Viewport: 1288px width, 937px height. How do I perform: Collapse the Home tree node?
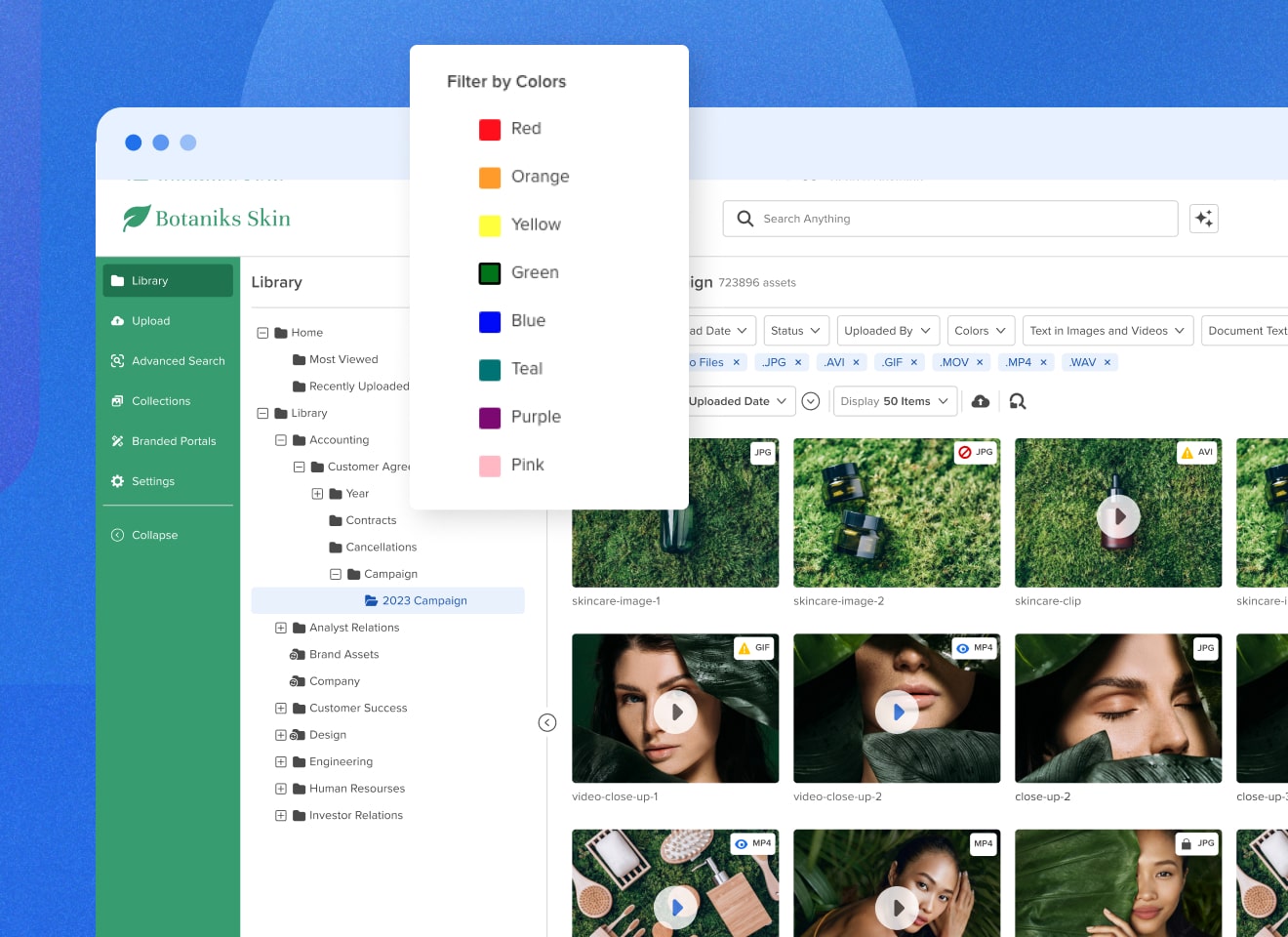(x=262, y=333)
